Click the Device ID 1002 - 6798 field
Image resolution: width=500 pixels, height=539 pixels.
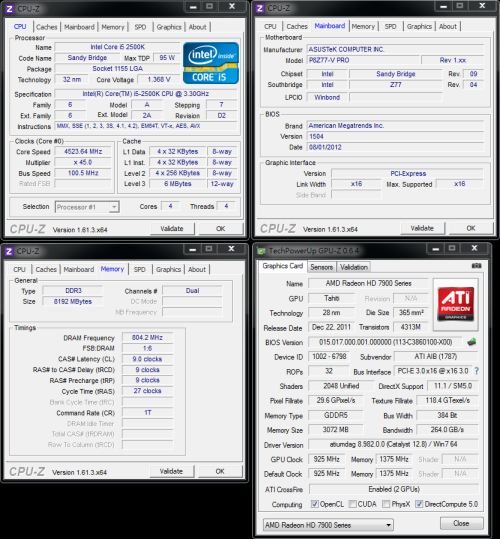pyautogui.click(x=329, y=356)
